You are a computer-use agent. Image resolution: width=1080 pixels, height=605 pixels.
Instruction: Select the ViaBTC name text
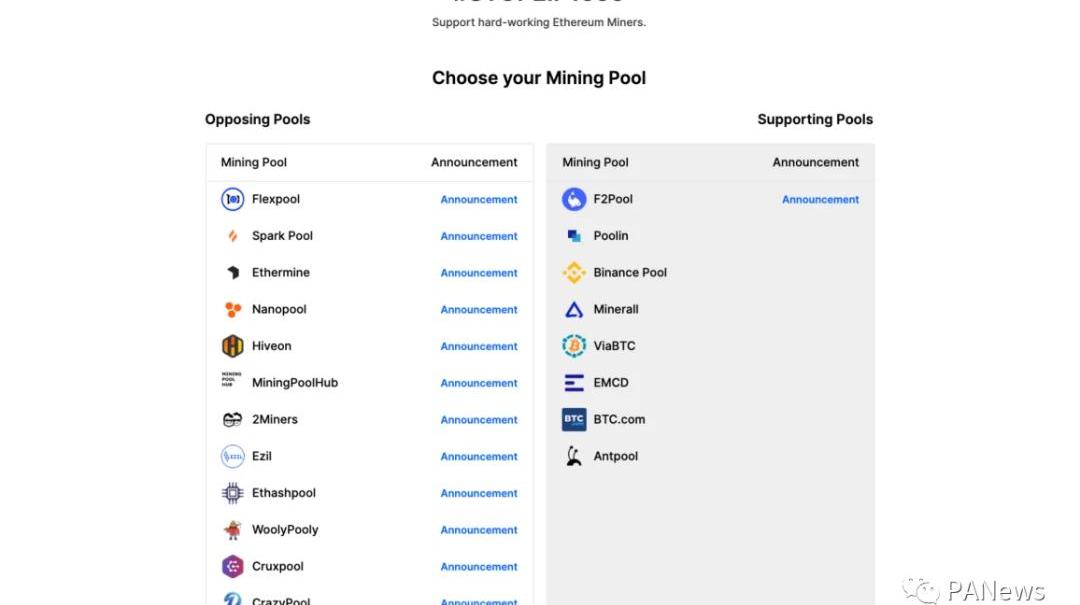click(614, 346)
